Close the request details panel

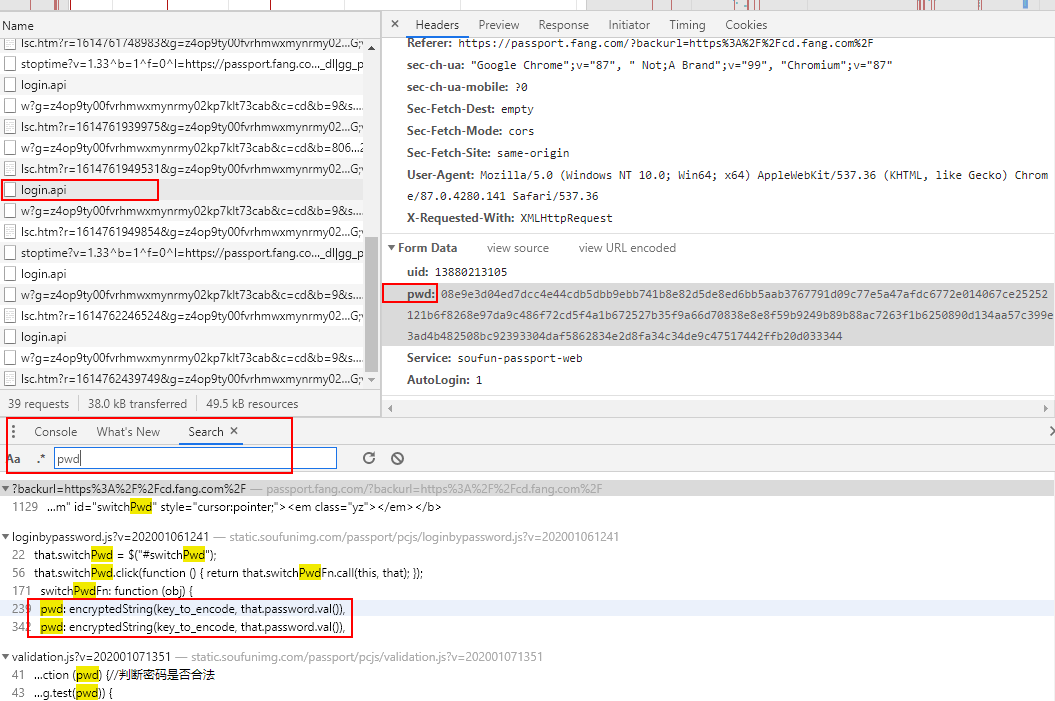click(x=394, y=25)
